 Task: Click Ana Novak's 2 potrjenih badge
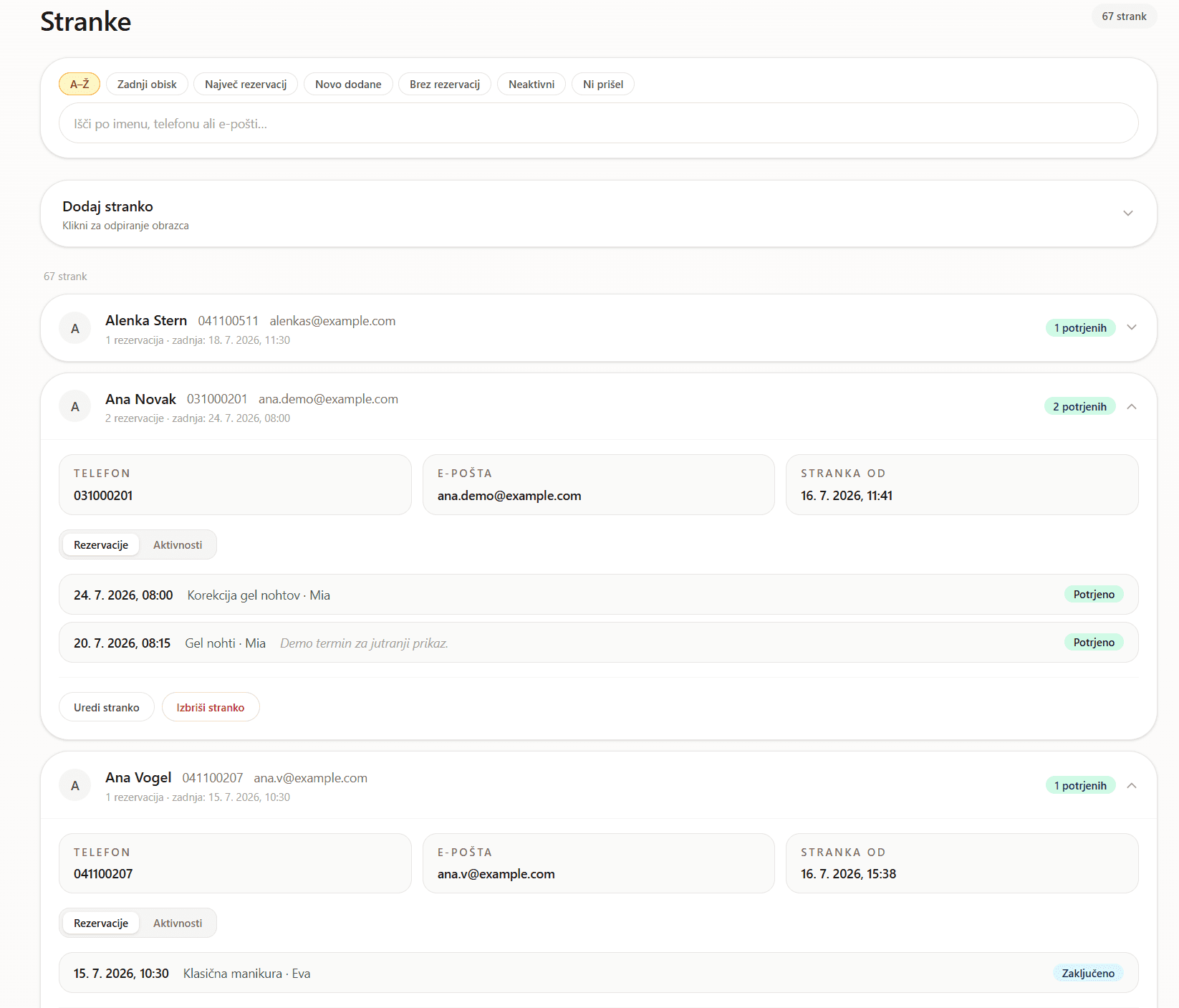click(x=1079, y=406)
